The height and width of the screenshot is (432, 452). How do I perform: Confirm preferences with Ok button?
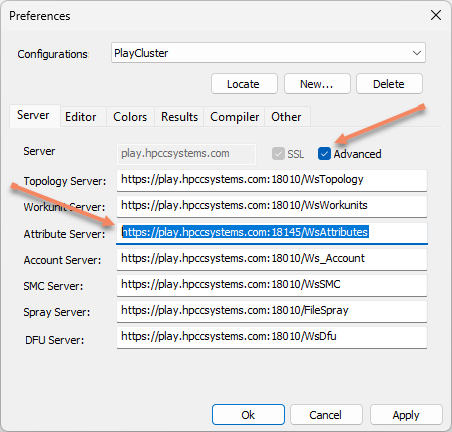(x=248, y=415)
